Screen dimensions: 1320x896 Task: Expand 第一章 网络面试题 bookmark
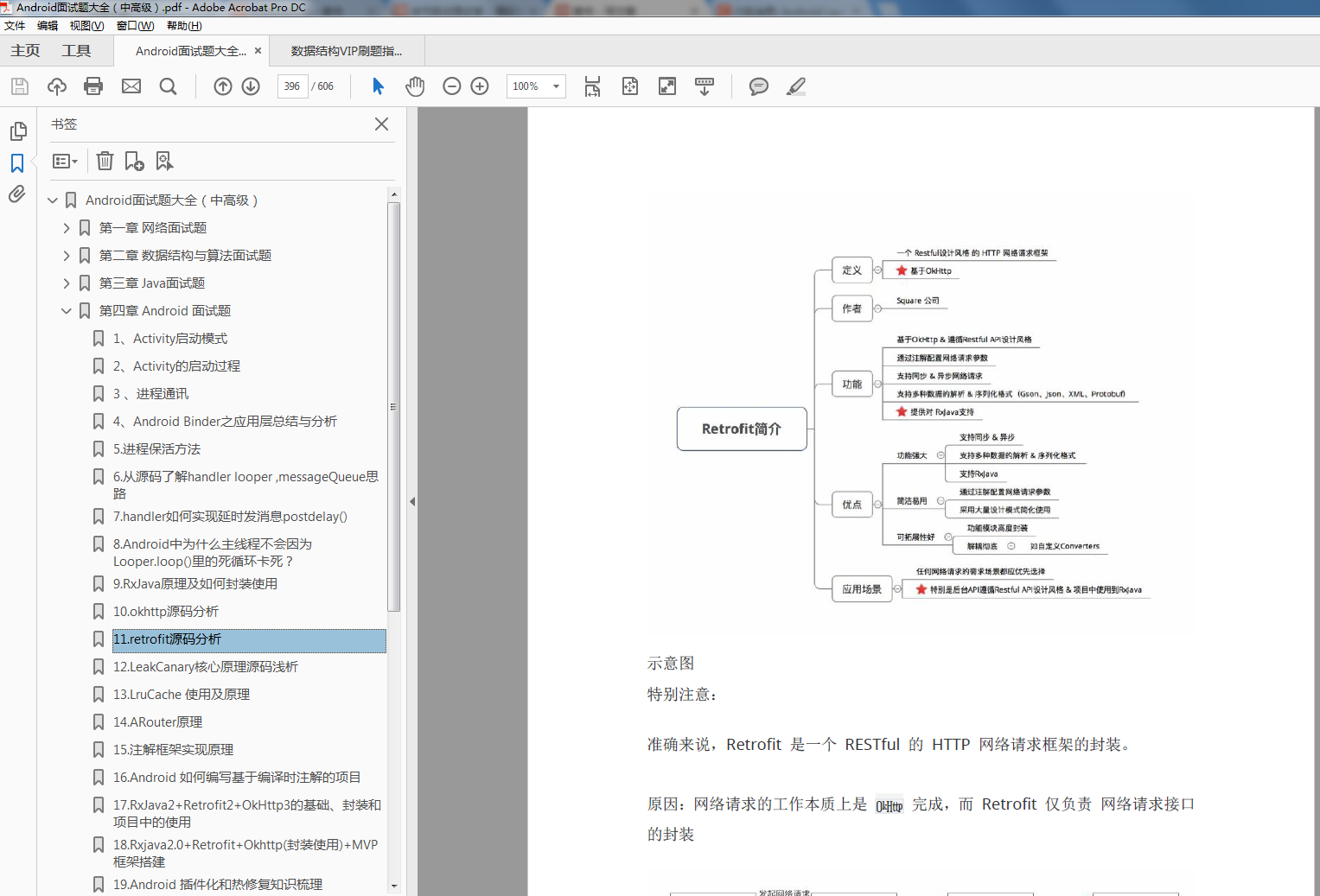(67, 228)
